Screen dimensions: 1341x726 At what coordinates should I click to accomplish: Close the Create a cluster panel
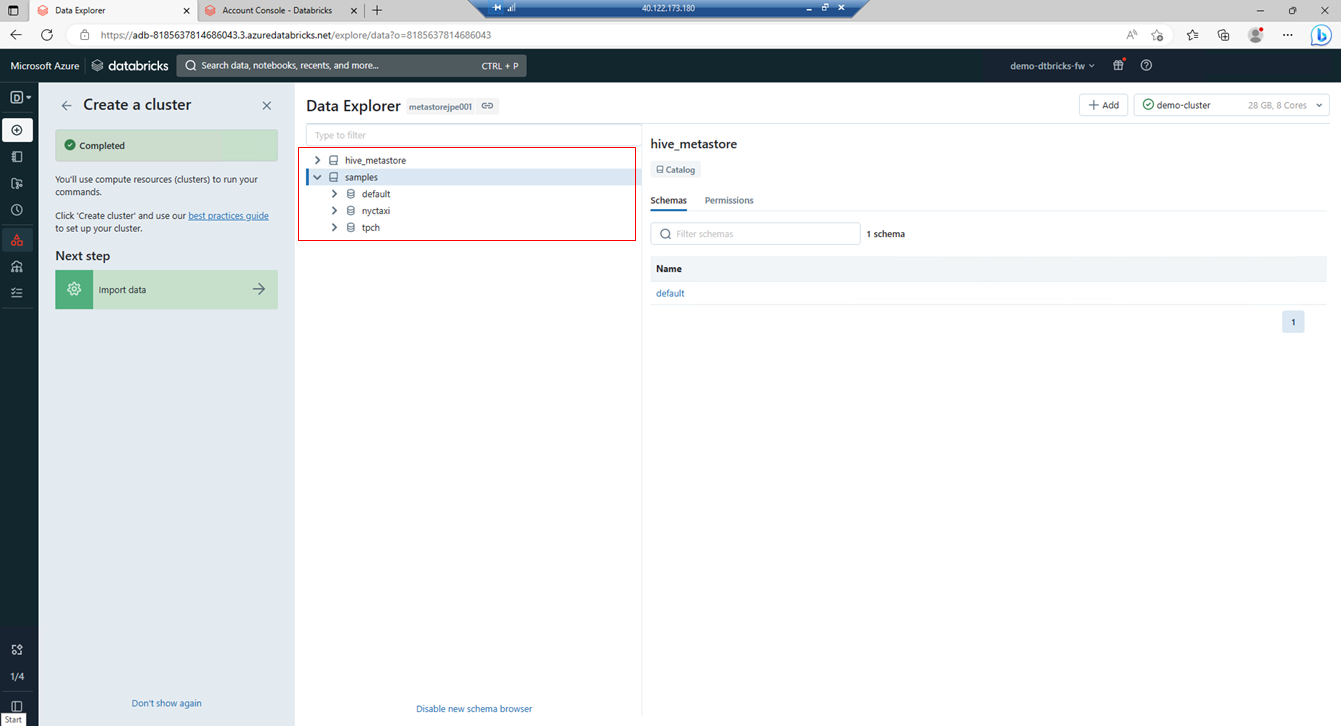click(267, 105)
